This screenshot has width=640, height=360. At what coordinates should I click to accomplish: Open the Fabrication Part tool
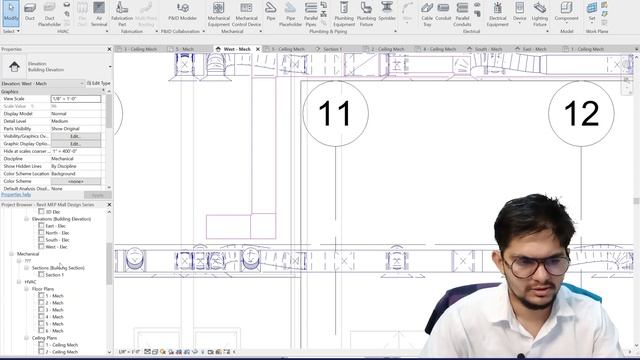(x=122, y=14)
